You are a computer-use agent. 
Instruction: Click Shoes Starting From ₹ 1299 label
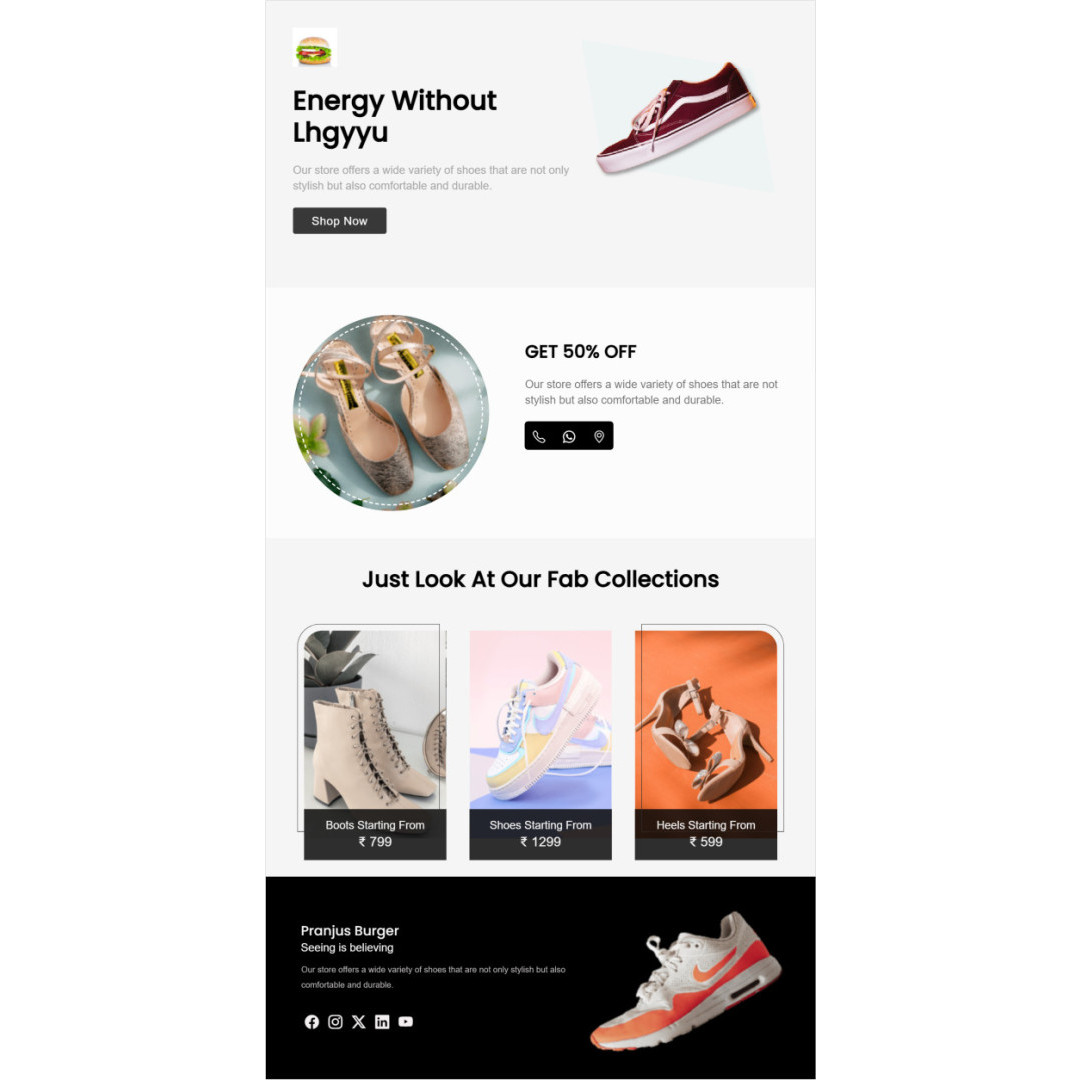pos(541,834)
